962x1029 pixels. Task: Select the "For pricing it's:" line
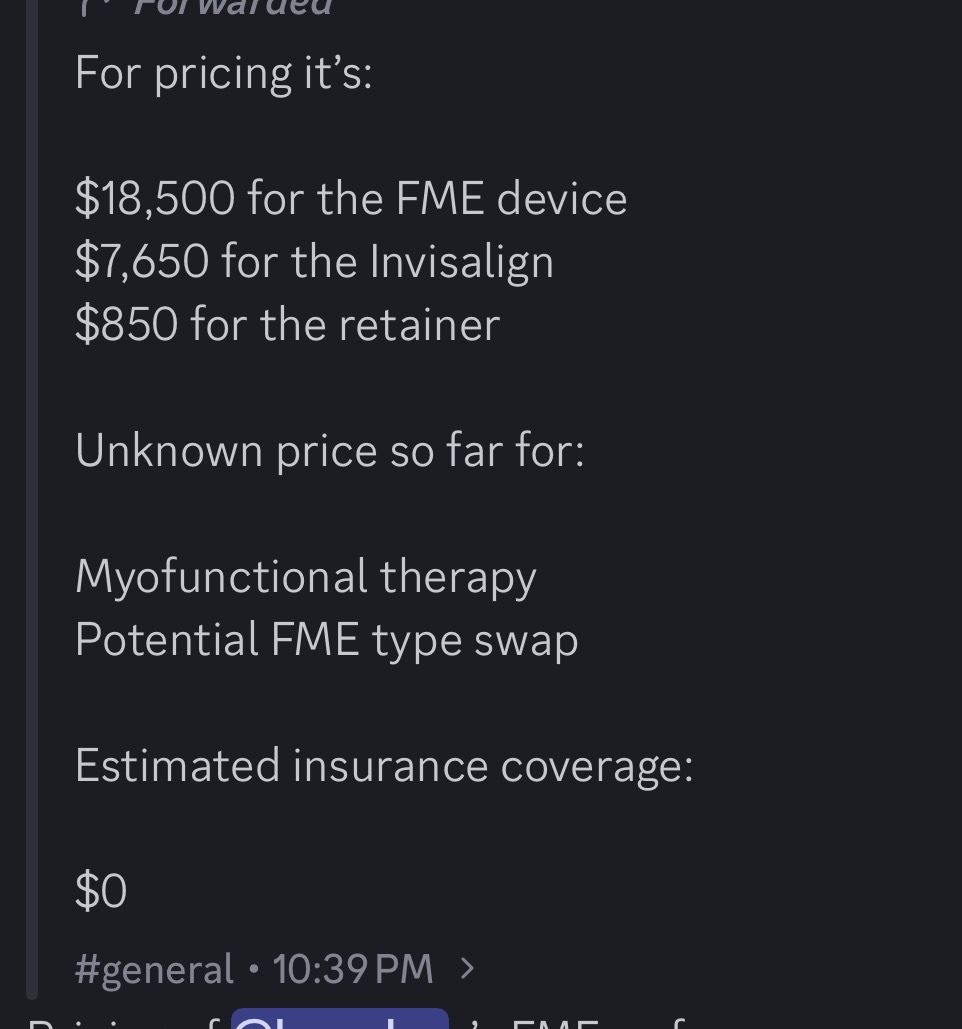(x=223, y=73)
